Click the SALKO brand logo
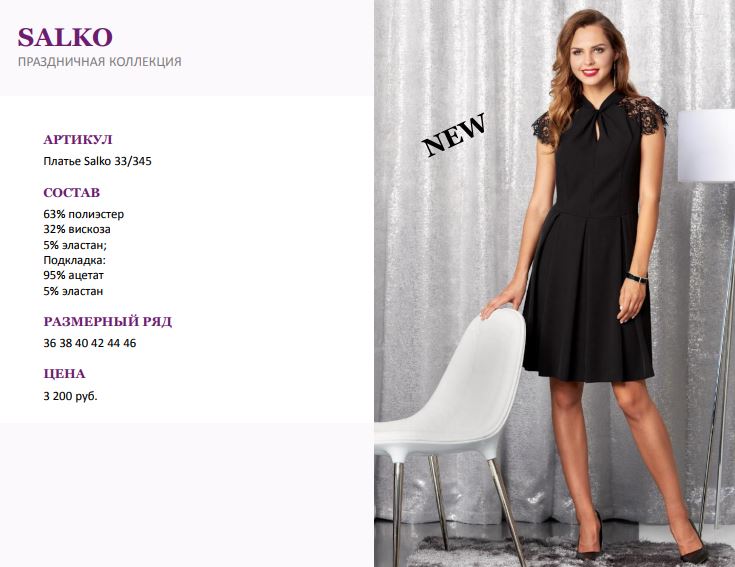The width and height of the screenshot is (735, 567). [x=65, y=37]
